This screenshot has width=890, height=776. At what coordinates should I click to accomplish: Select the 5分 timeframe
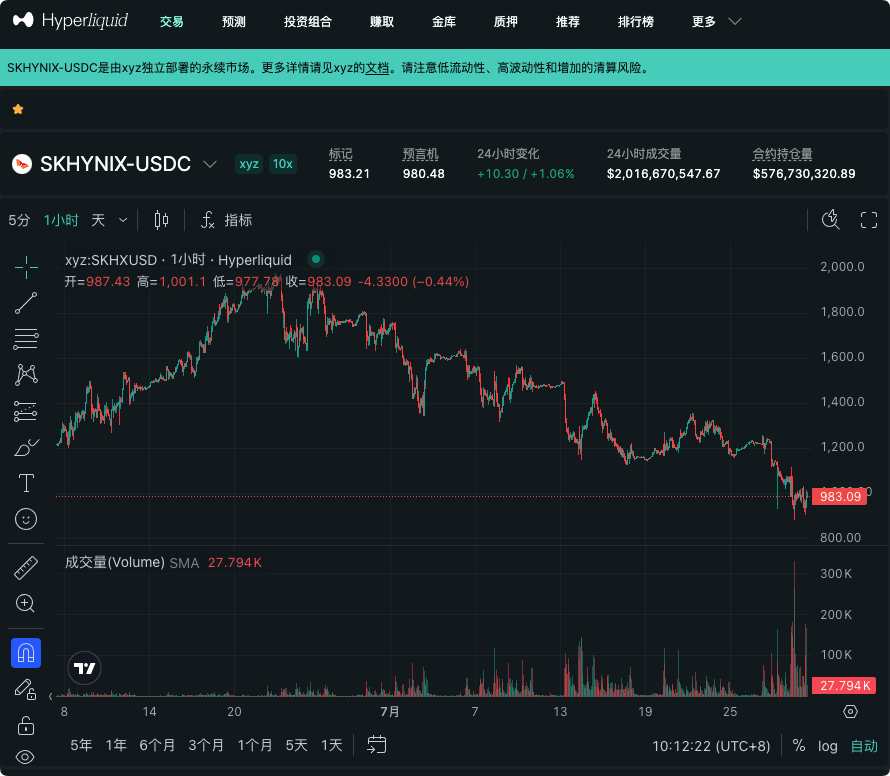click(x=19, y=220)
